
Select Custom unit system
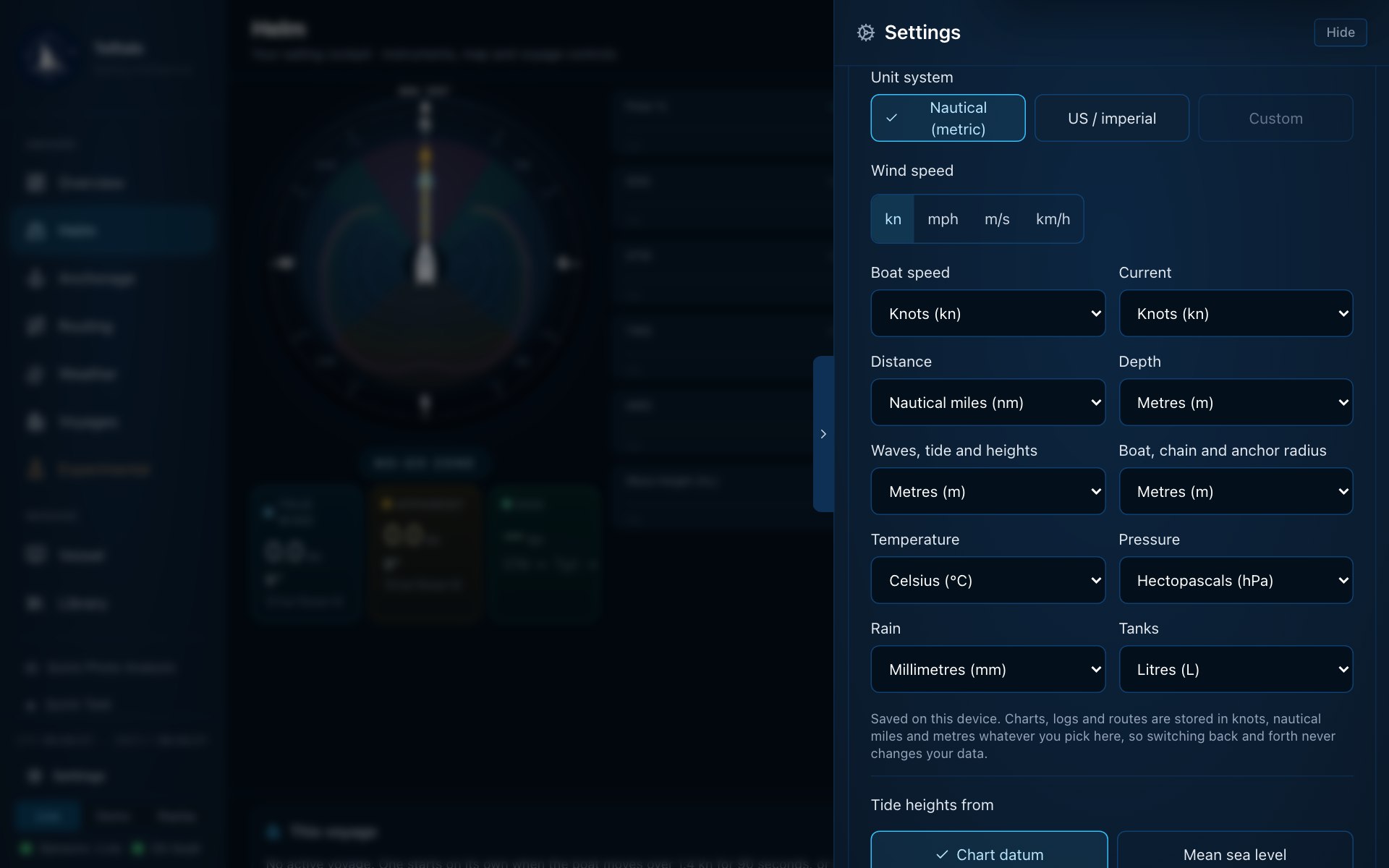tap(1275, 118)
